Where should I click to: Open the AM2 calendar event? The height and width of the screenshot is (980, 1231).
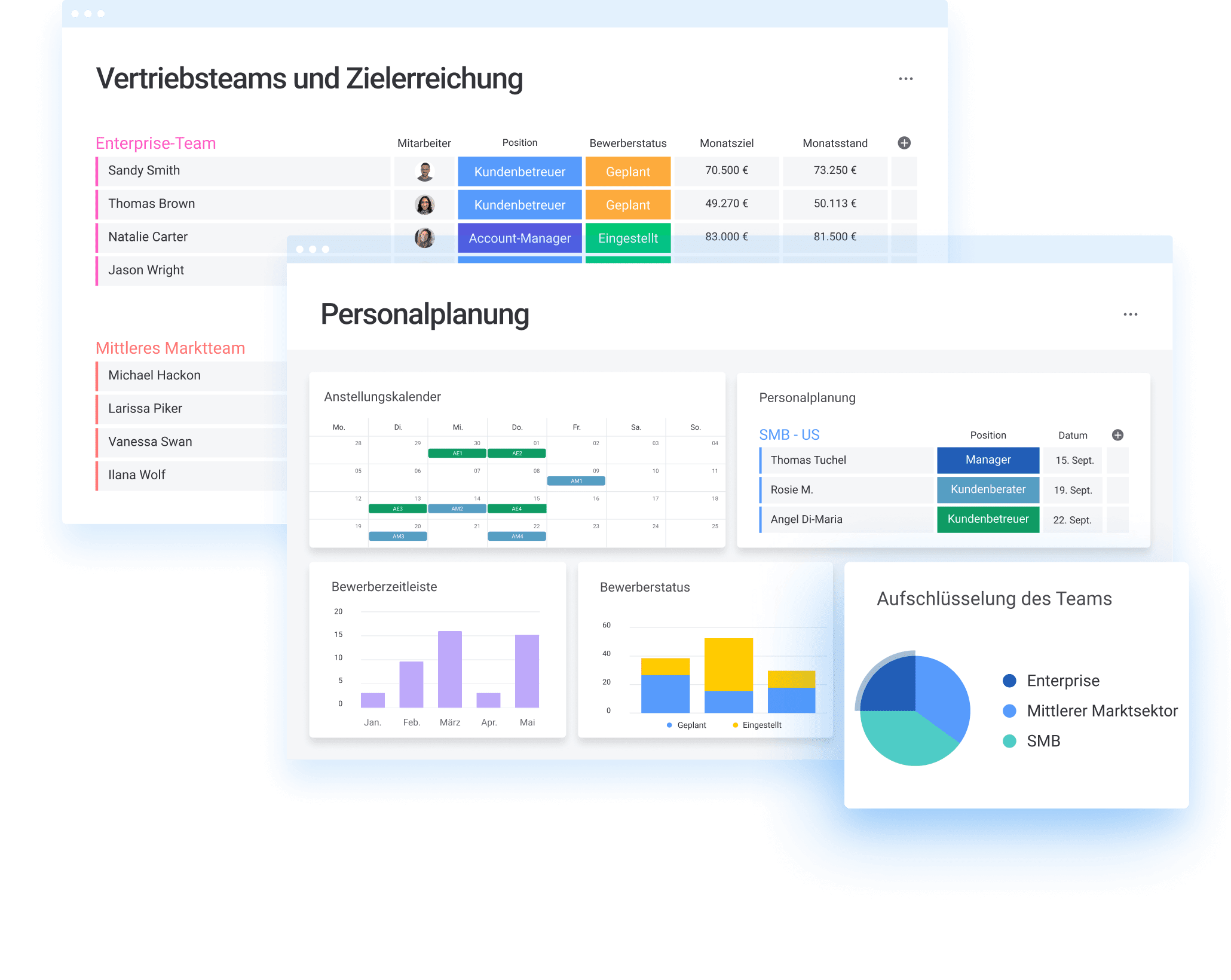click(457, 509)
